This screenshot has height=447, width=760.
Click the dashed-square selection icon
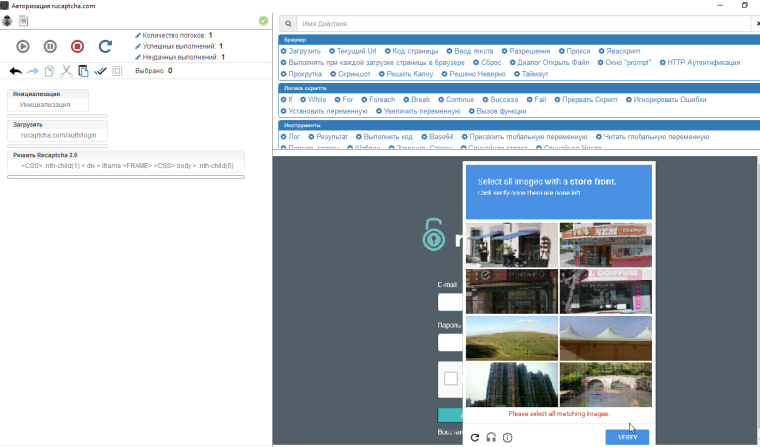point(117,71)
